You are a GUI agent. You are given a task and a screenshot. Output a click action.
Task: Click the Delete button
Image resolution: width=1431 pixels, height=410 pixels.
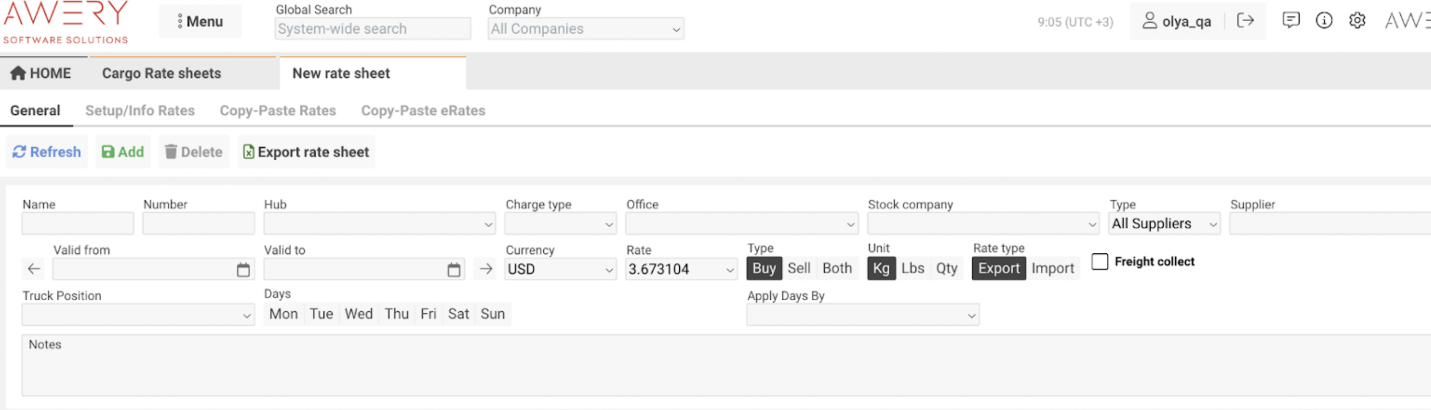[194, 152]
